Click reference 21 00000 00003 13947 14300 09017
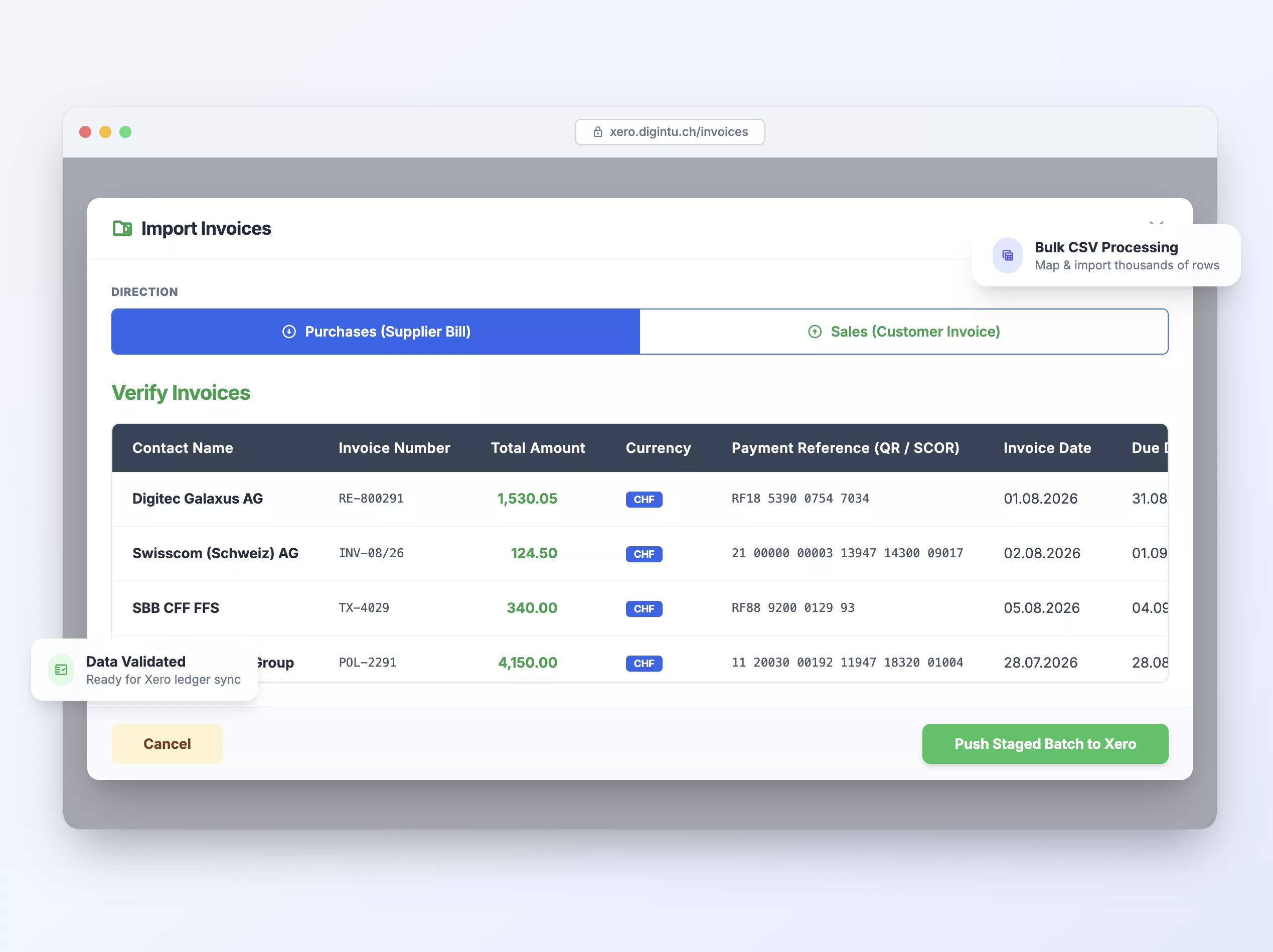Screen dimensions: 1273x952 click(x=847, y=553)
